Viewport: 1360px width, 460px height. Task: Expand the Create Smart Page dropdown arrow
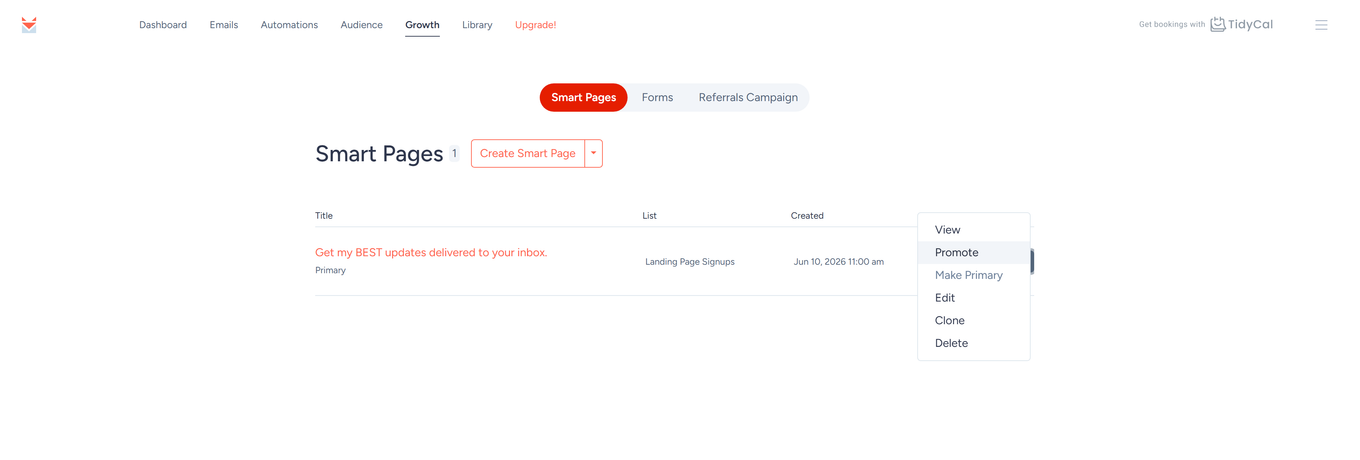594,153
